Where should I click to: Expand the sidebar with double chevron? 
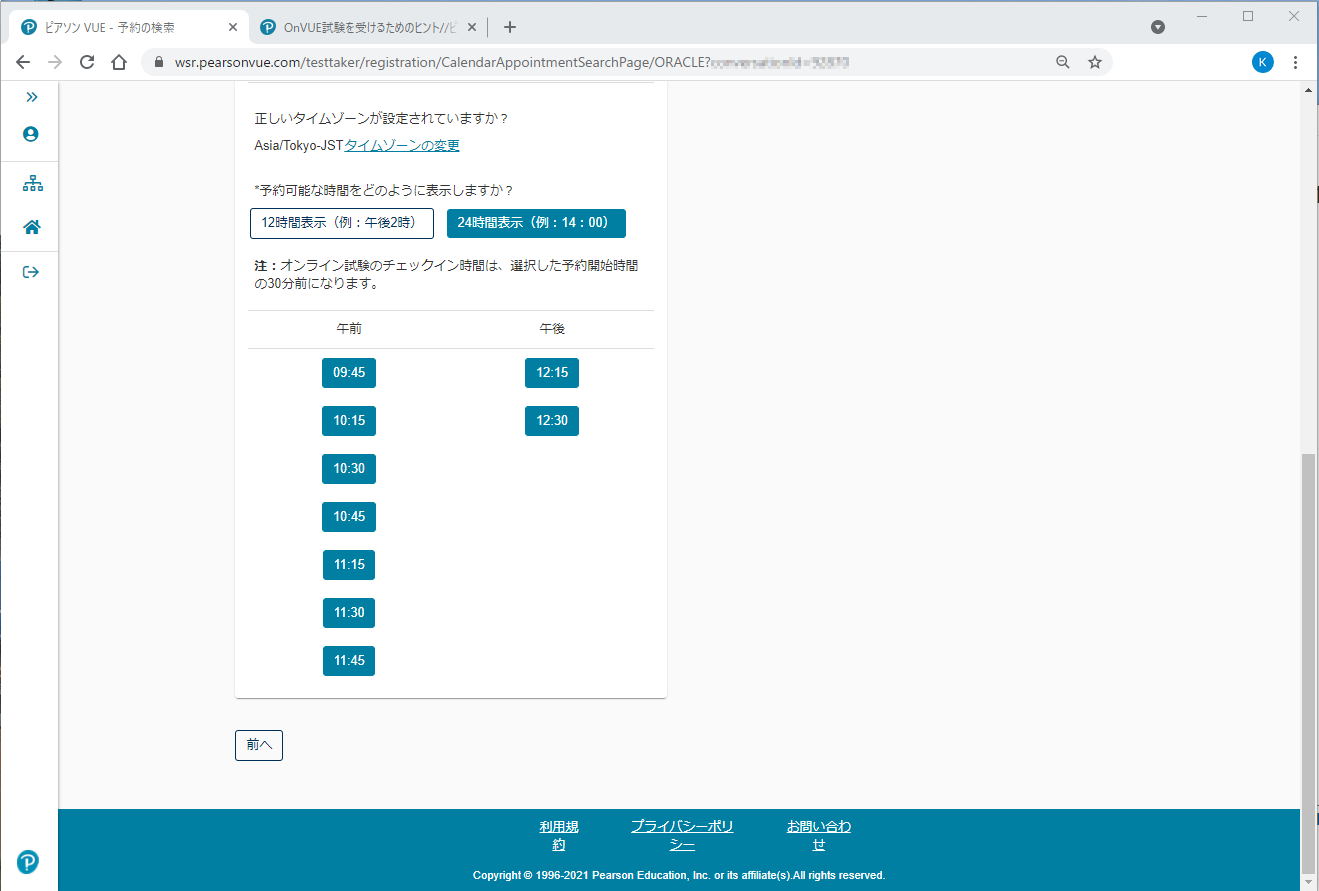click(31, 97)
